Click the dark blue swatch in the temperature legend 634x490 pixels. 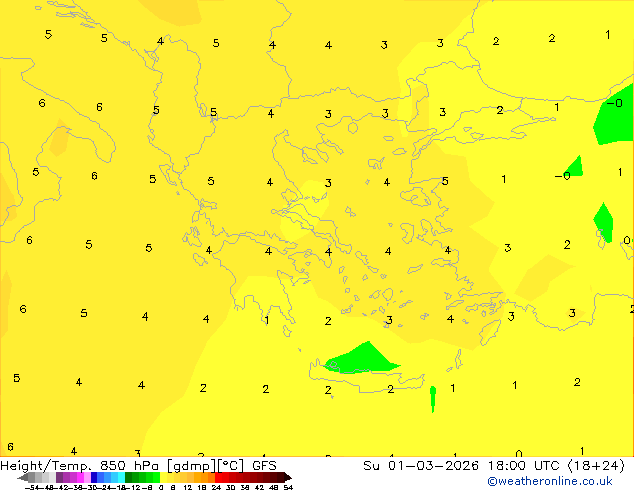click(94, 477)
